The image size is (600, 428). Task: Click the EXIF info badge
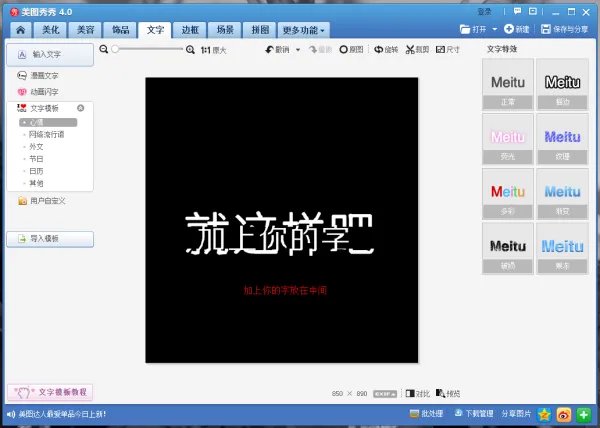point(385,394)
